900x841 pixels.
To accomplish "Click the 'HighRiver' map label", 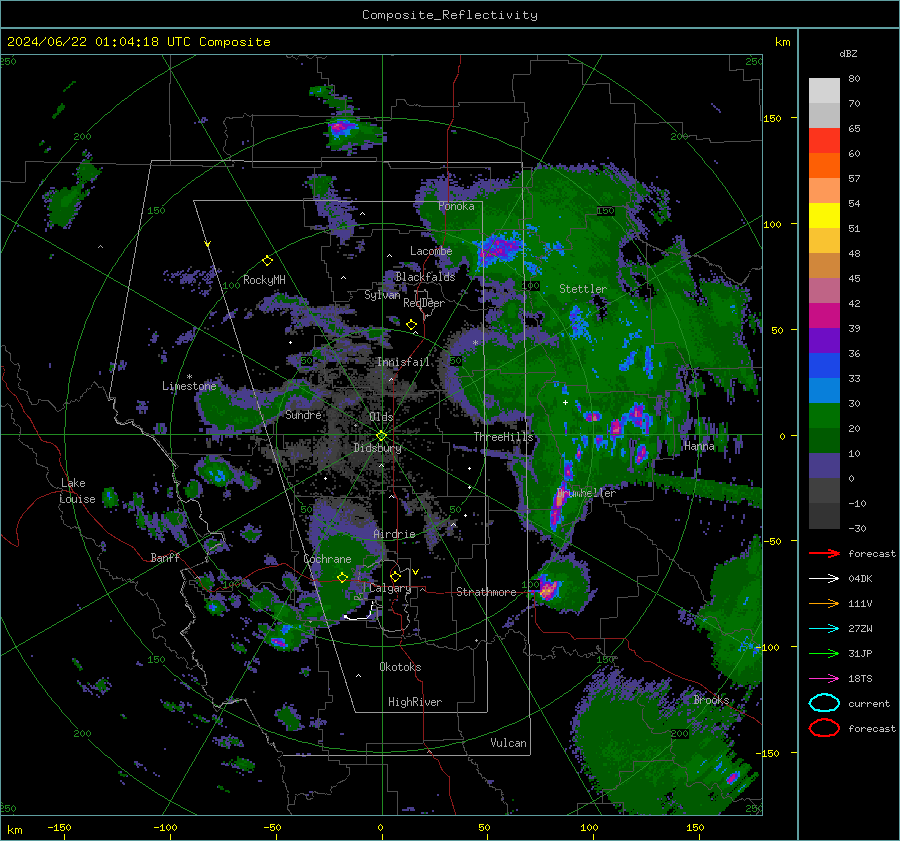I will [415, 702].
